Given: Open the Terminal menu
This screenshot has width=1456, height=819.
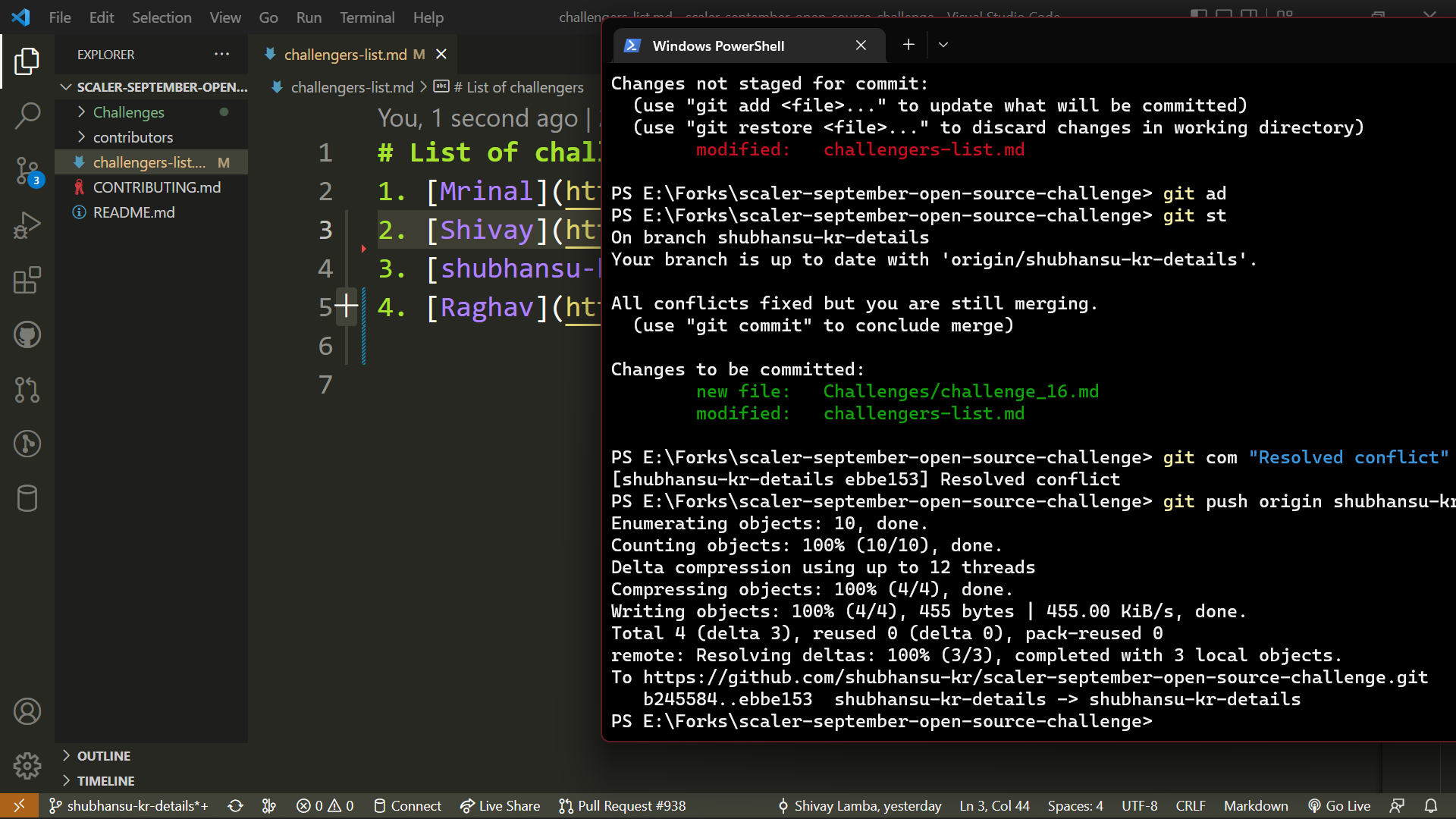Looking at the screenshot, I should point(366,17).
